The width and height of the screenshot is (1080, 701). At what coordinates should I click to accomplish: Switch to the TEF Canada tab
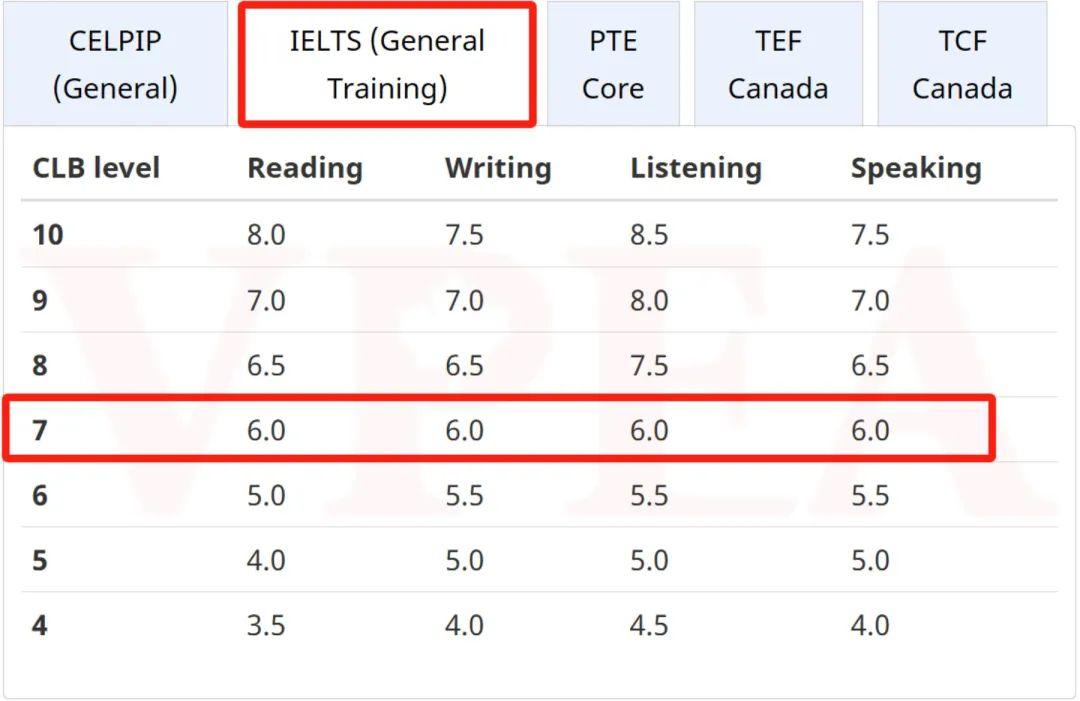778,63
